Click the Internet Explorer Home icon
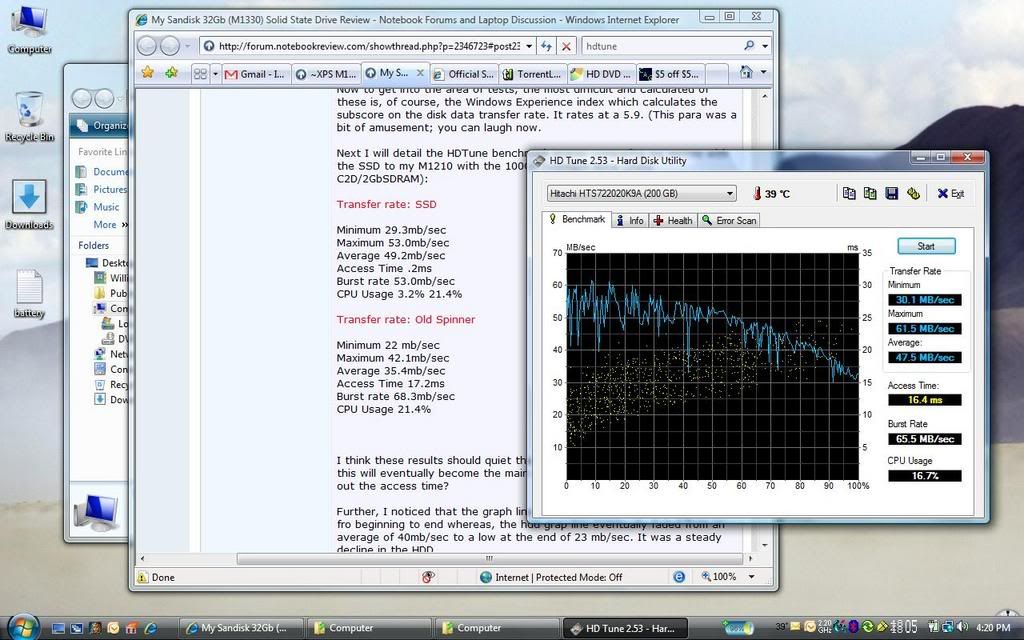This screenshot has height=640, width=1024. click(746, 72)
